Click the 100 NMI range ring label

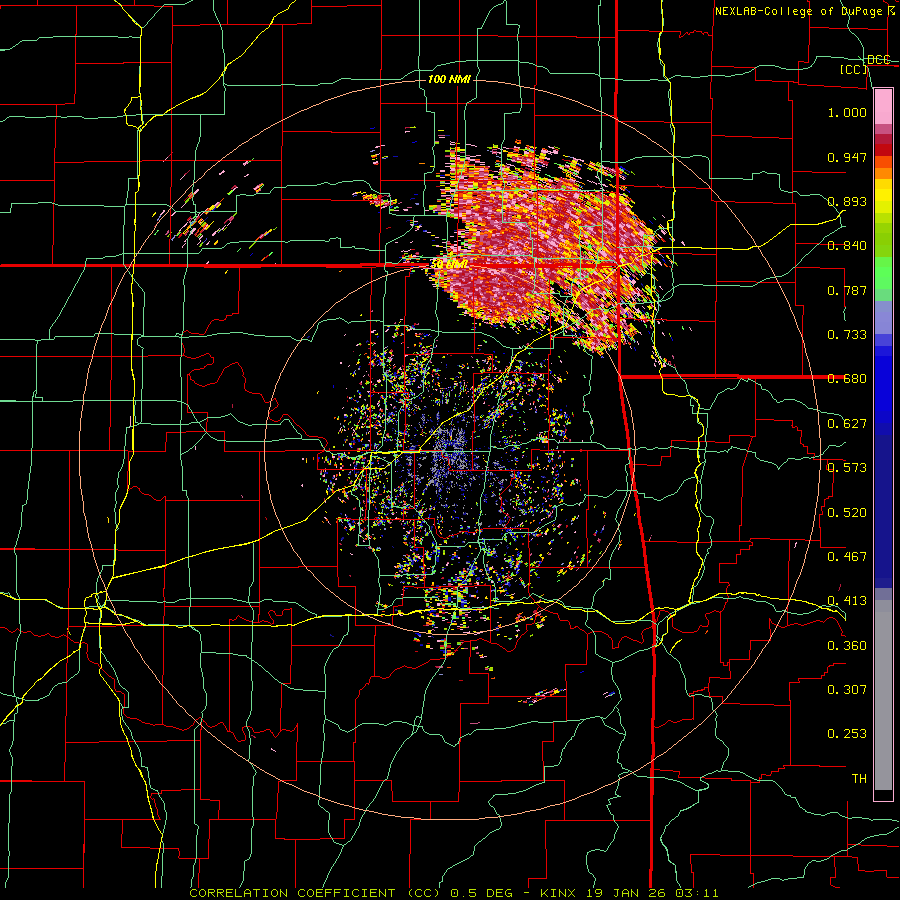point(449,79)
